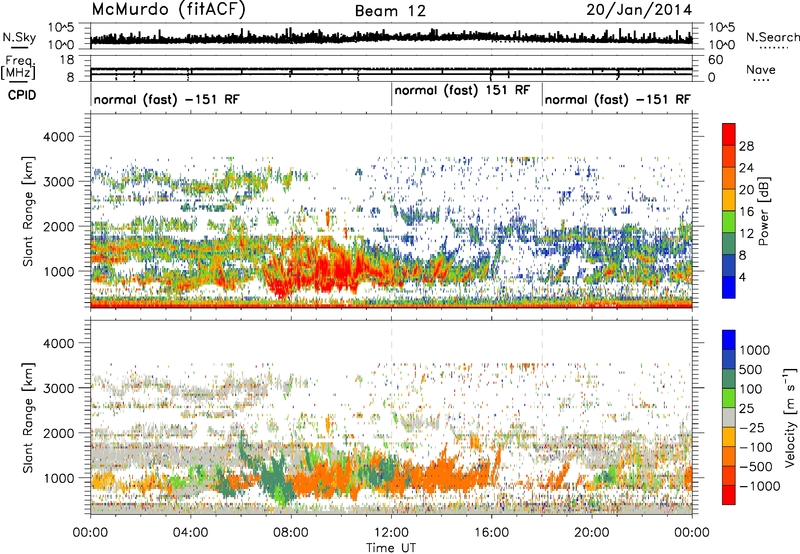The image size is (800, 554).
Task: Select the Freq. [MHz] axis label
Action: point(18,68)
